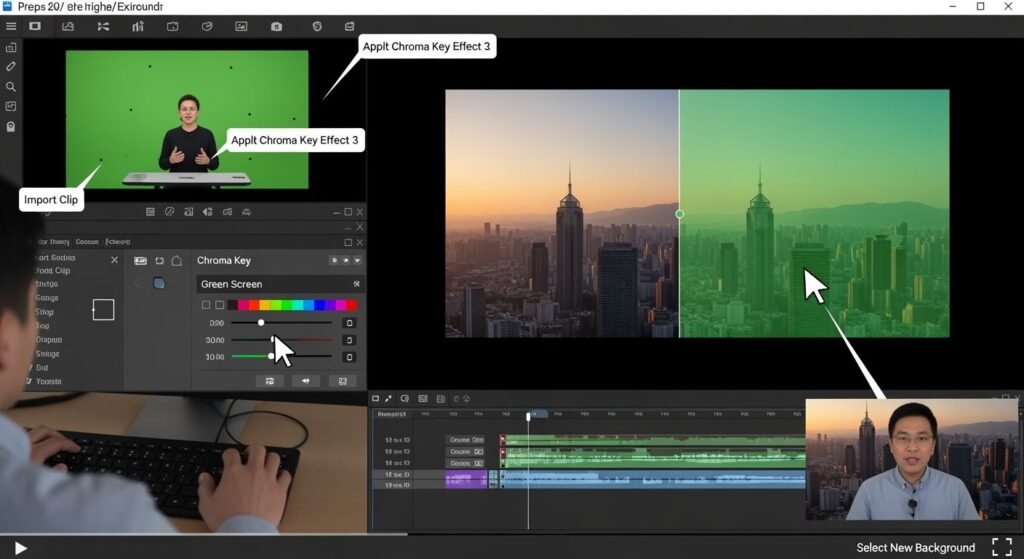
Task: Click the presenter webcam thumbnail
Action: coord(912,460)
